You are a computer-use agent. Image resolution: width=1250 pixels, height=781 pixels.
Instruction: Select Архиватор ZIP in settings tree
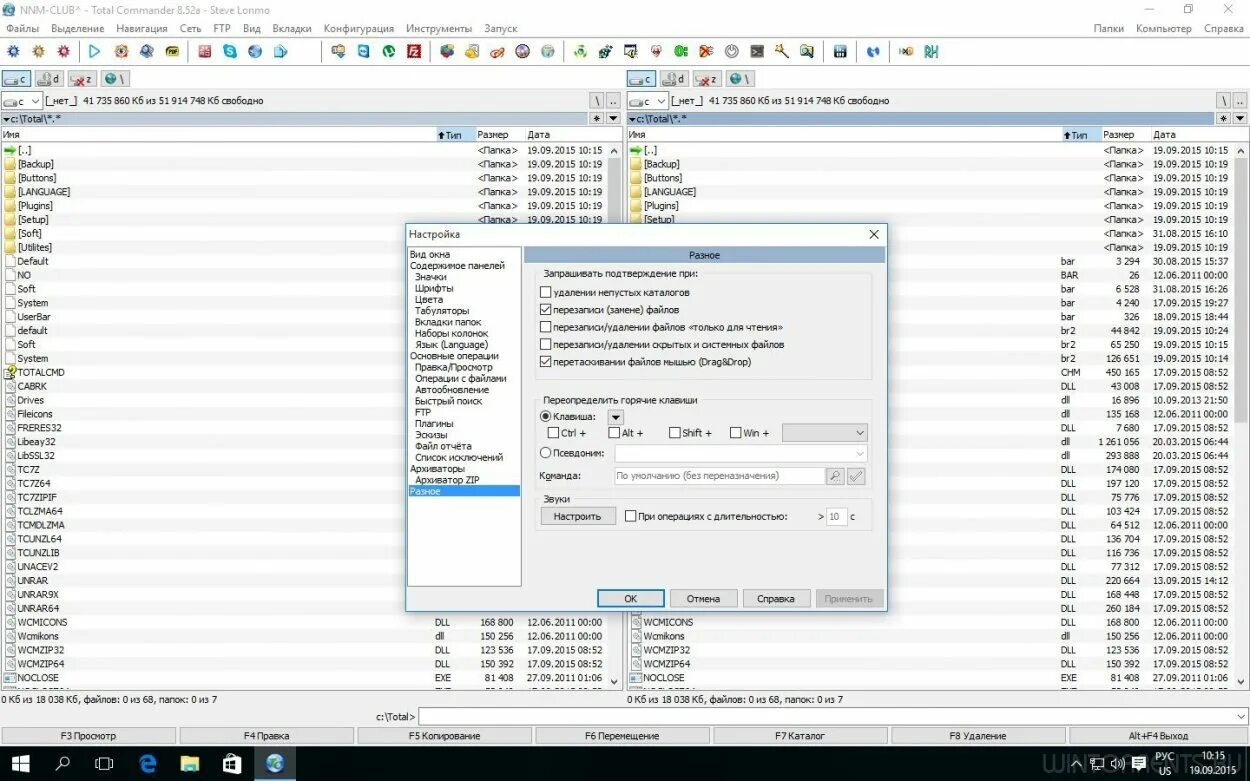pos(447,480)
